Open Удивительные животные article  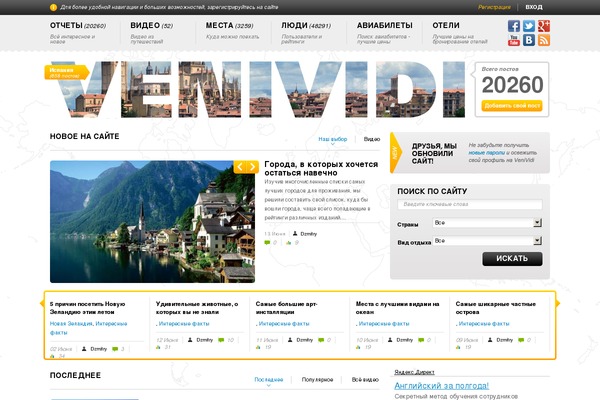[197, 308]
